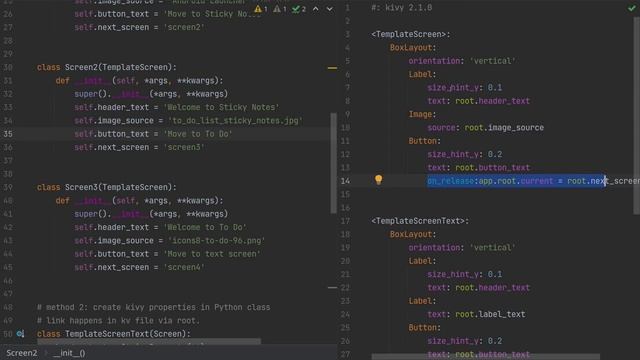Open the yellow lightbulb quick-fix on line 14
640x360 pixels.
tap(378, 180)
